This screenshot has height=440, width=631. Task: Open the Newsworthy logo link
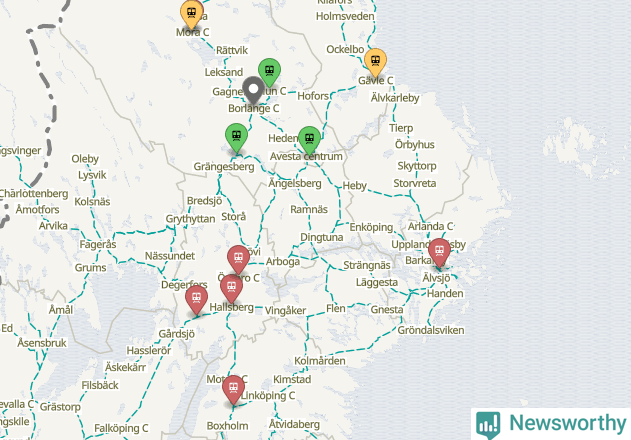[551, 423]
